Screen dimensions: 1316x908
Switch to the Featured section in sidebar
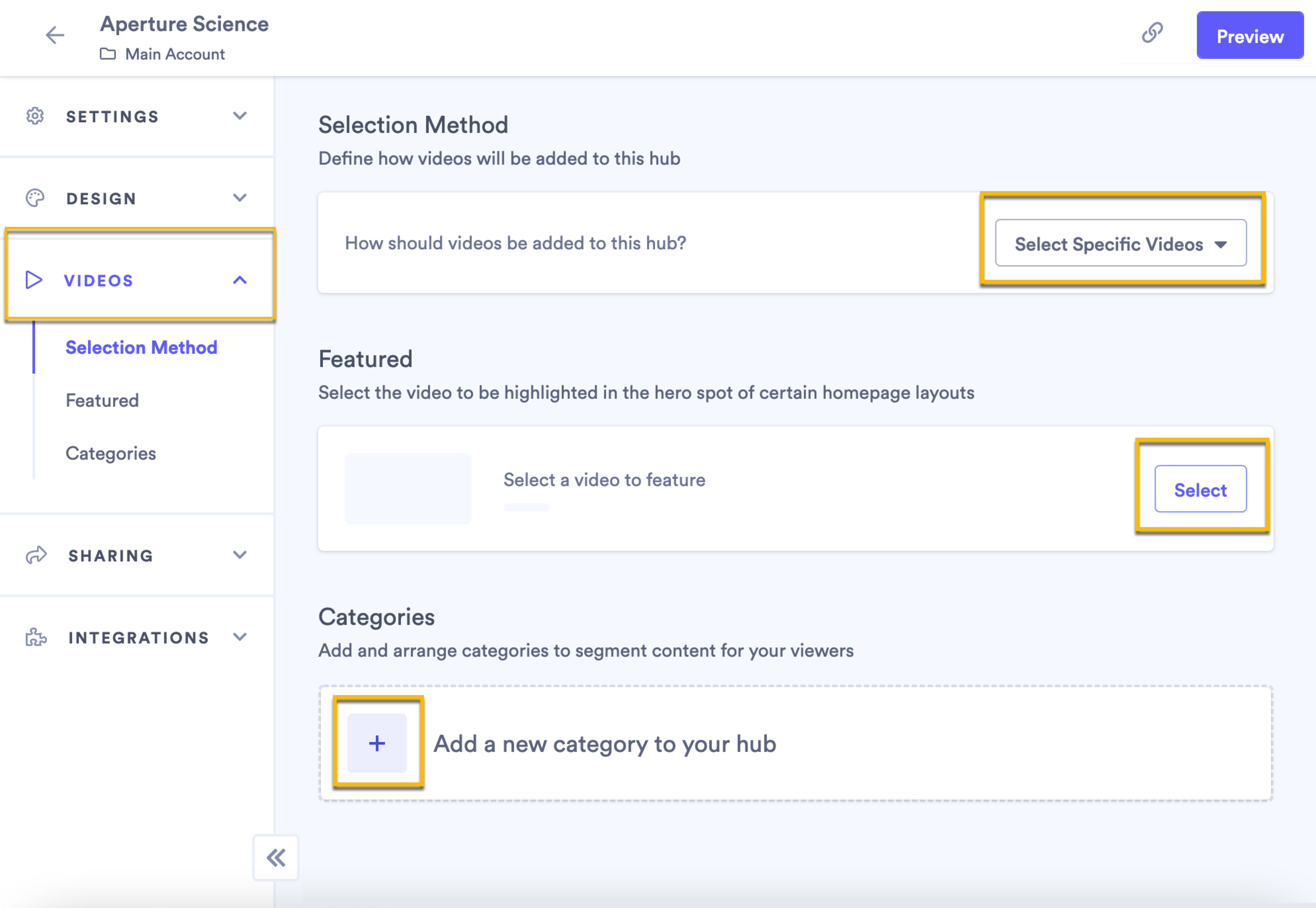pyautogui.click(x=102, y=400)
